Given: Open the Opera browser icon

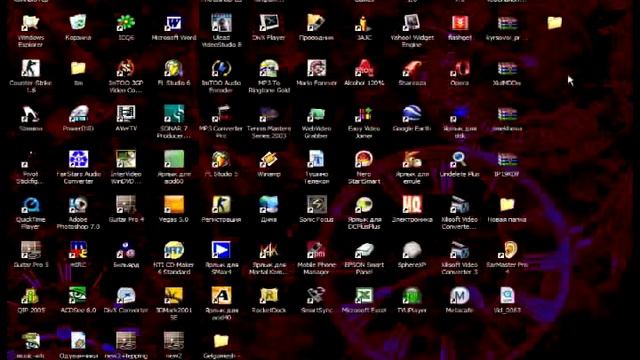Looking at the screenshot, I should tap(460, 69).
